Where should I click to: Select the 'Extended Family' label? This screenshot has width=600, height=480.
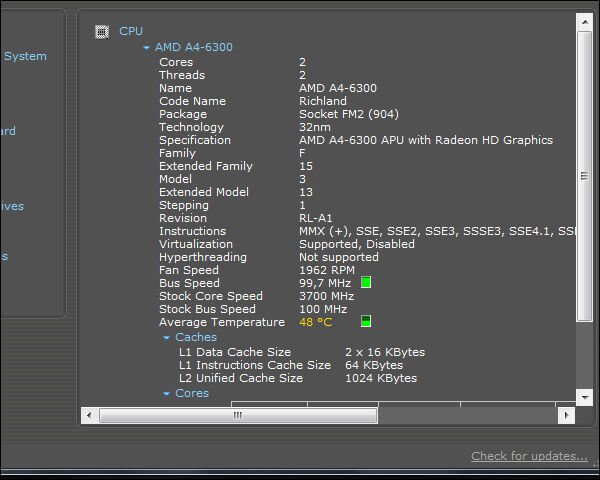click(x=206, y=166)
